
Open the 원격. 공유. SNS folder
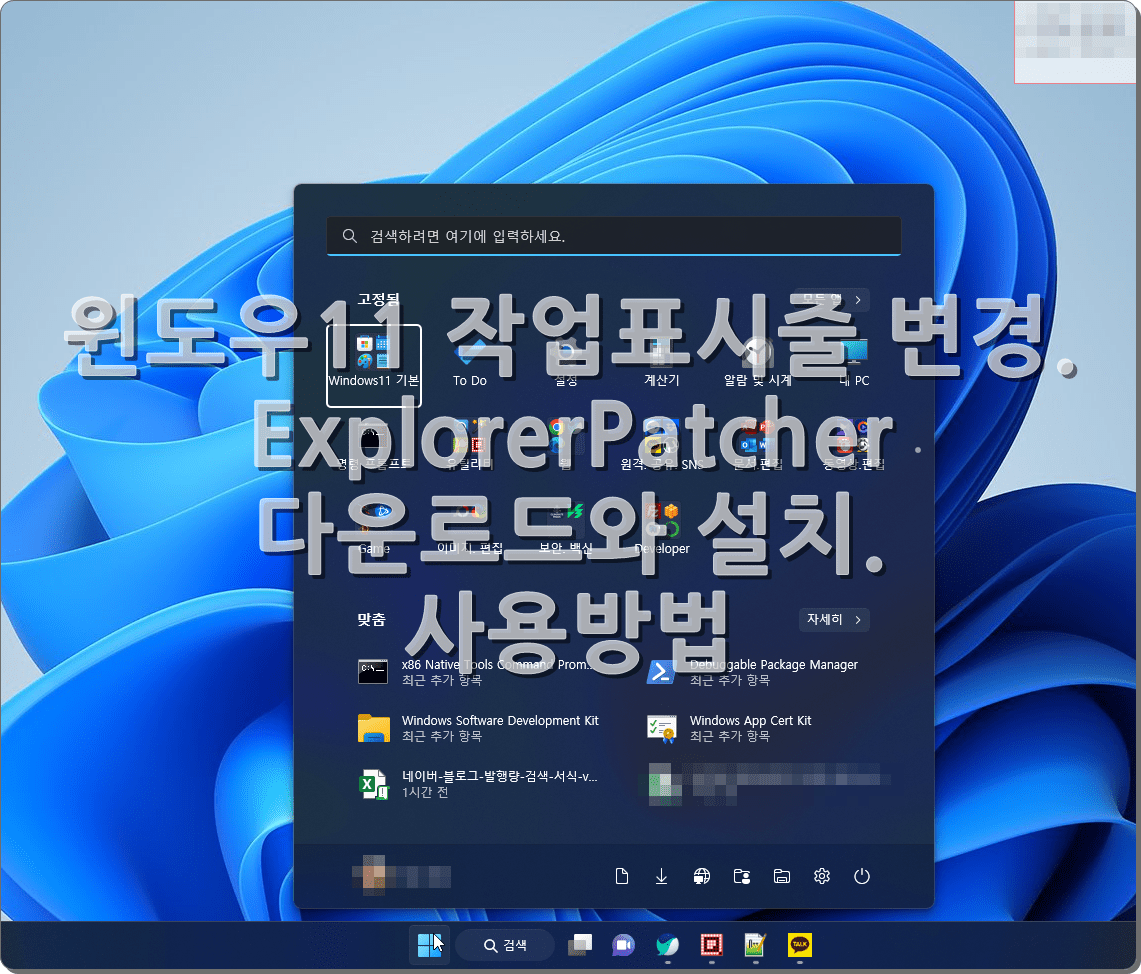coord(661,445)
